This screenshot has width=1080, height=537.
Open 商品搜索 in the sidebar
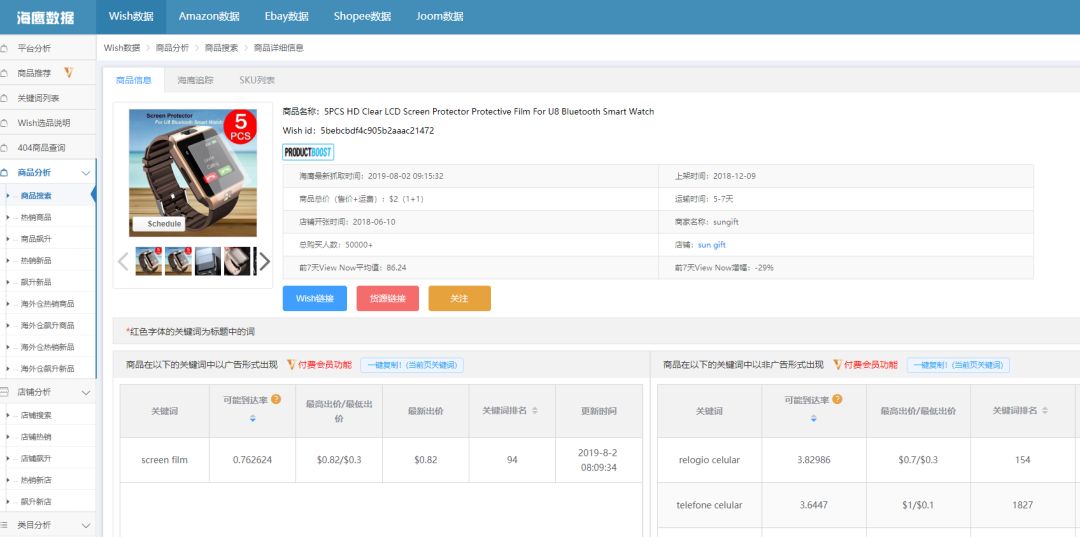(36, 196)
